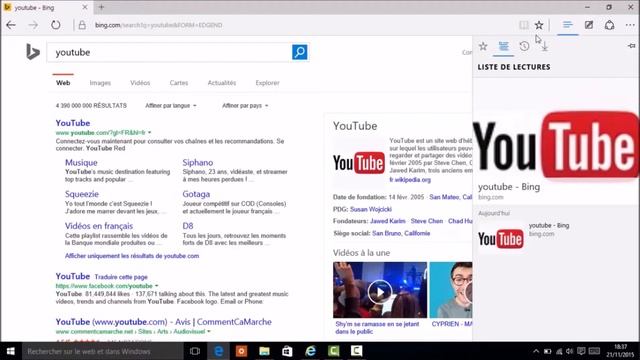640x360 pixels.
Task: Open Task View on the taskbar
Action: 195,351
